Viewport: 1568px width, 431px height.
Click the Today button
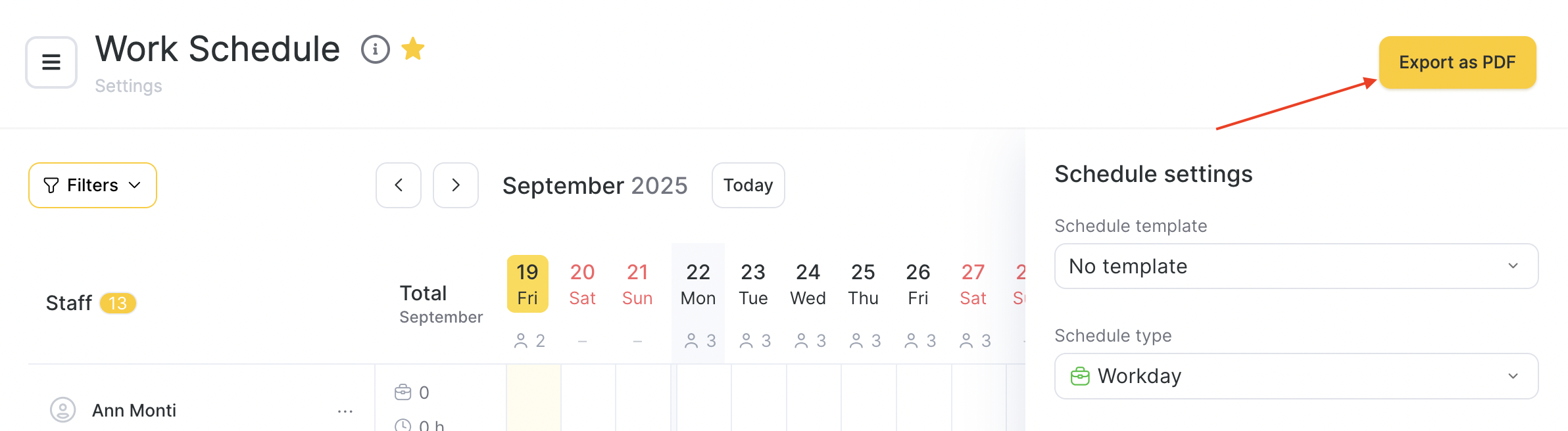tap(748, 185)
